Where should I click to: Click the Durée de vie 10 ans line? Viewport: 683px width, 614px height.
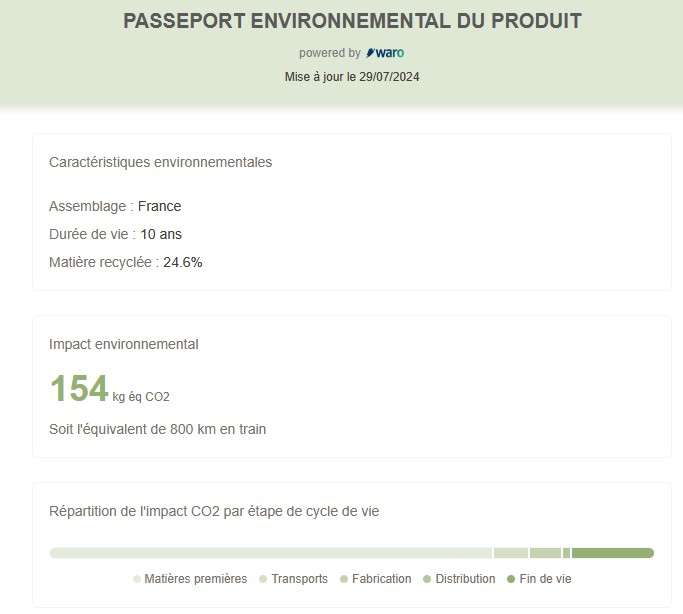tap(115, 234)
